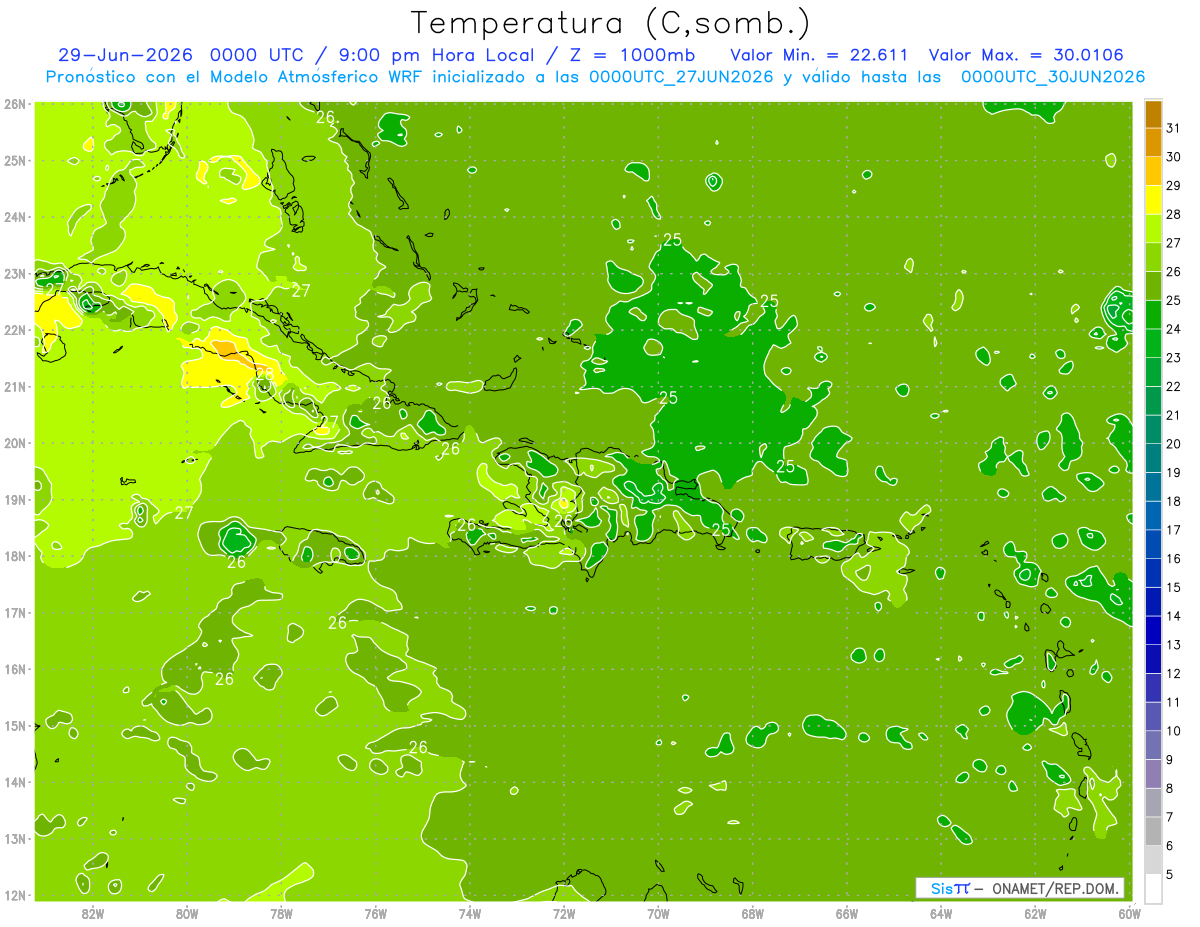1200x927 pixels.
Task: Click the 19N latitude label
Action: (x=15, y=499)
